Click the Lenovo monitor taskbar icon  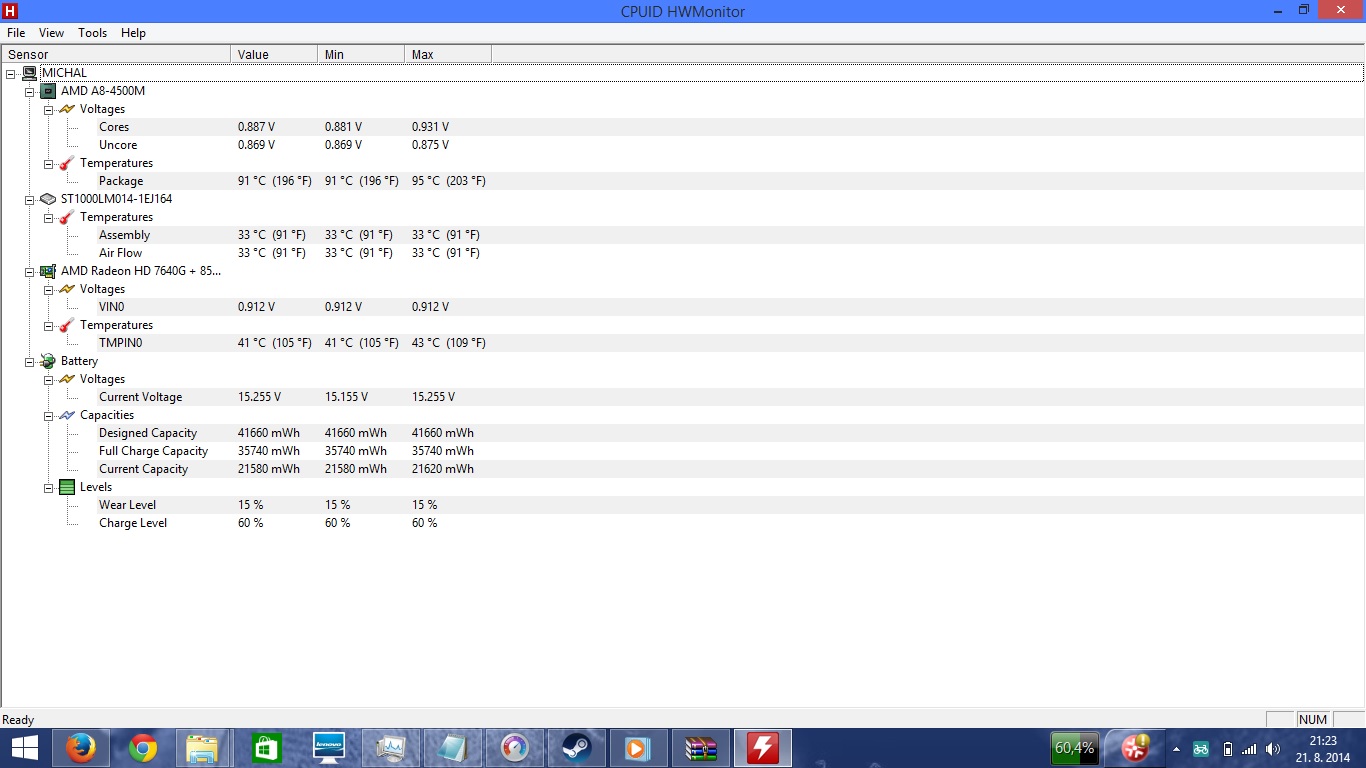click(328, 748)
